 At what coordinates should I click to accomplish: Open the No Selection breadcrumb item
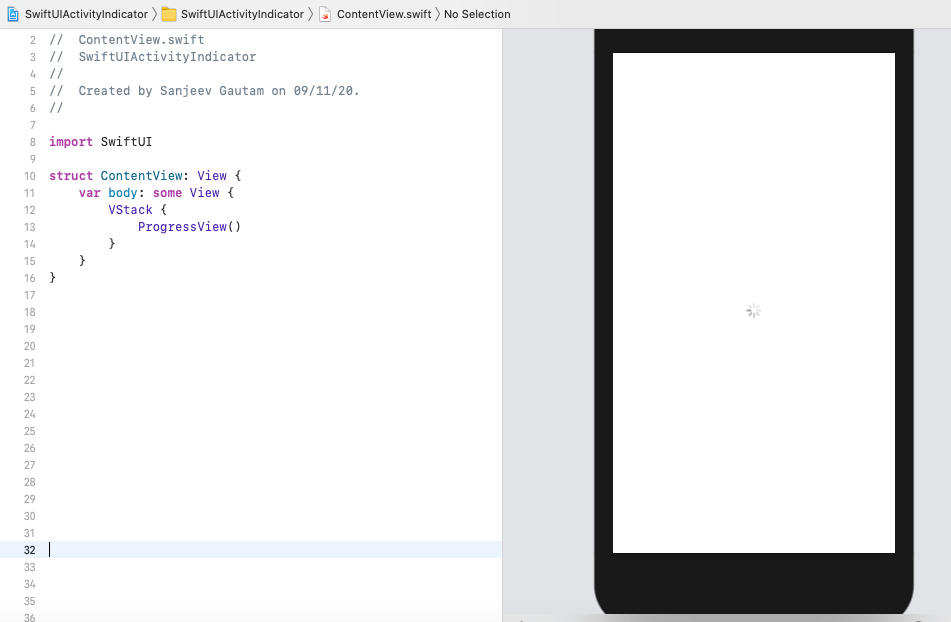(x=477, y=14)
